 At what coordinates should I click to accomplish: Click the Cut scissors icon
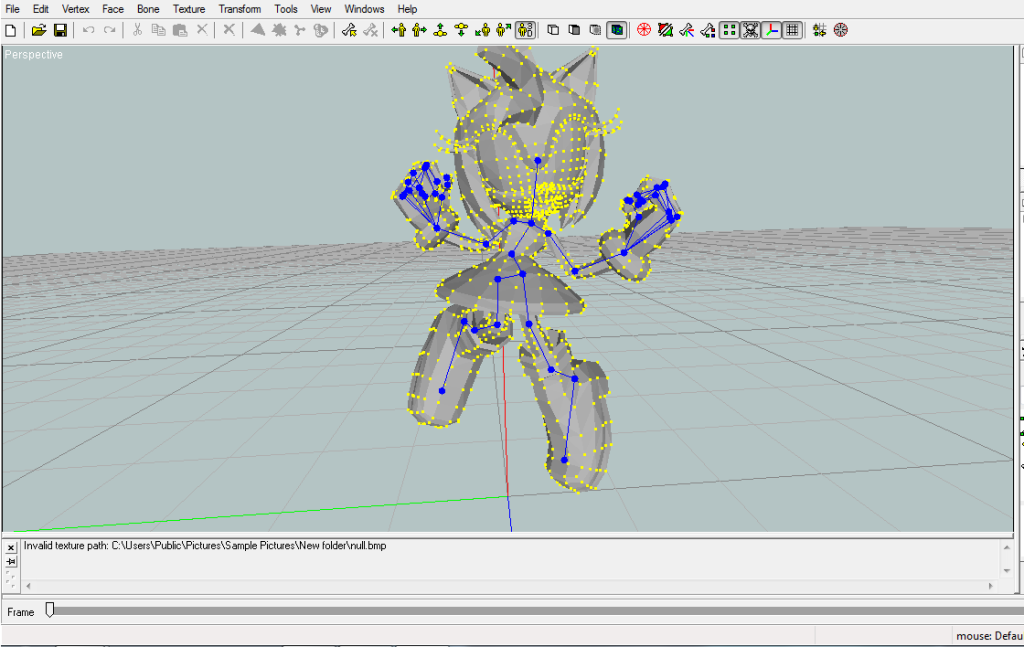tap(137, 30)
